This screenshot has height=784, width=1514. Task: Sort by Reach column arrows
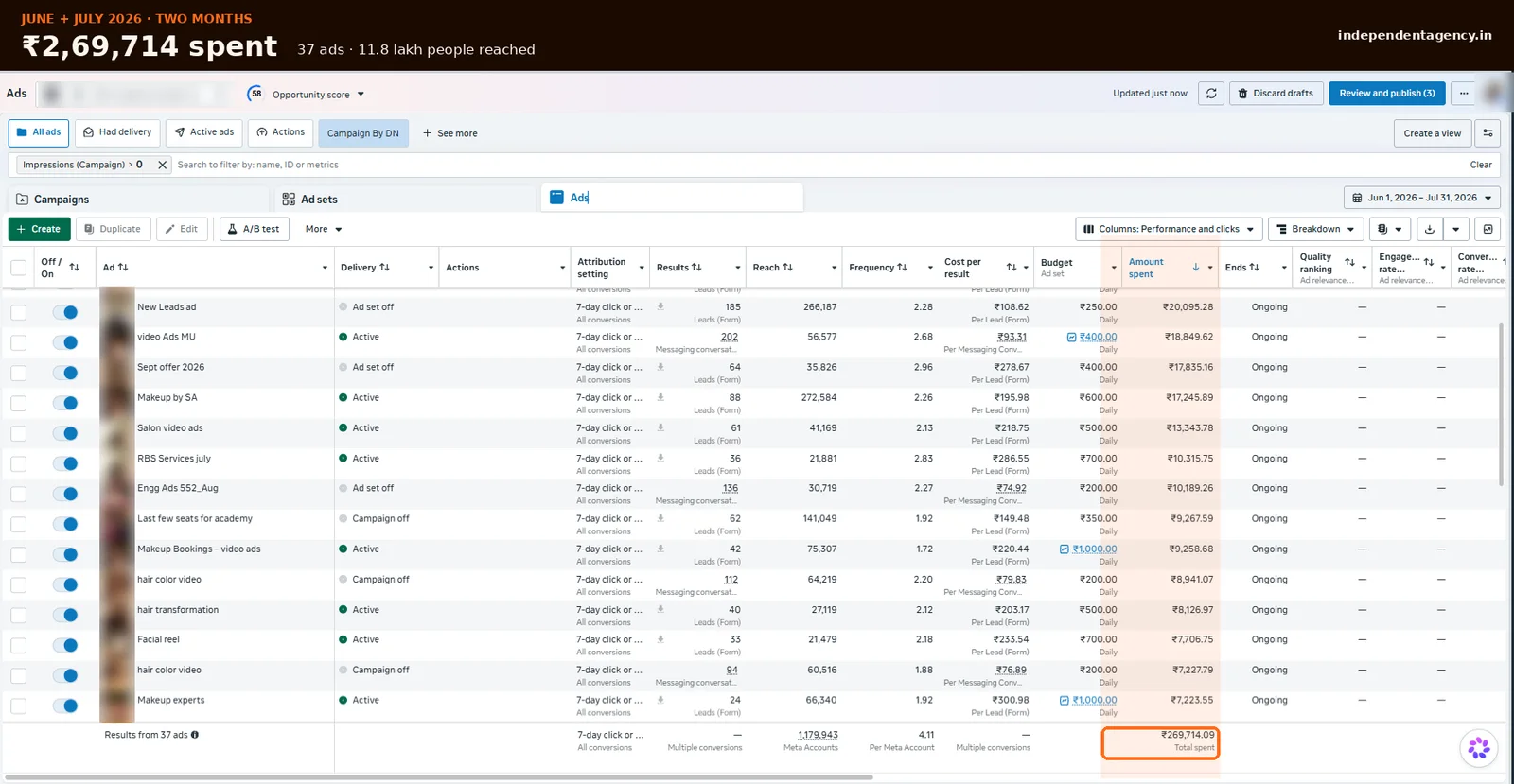[x=788, y=268]
